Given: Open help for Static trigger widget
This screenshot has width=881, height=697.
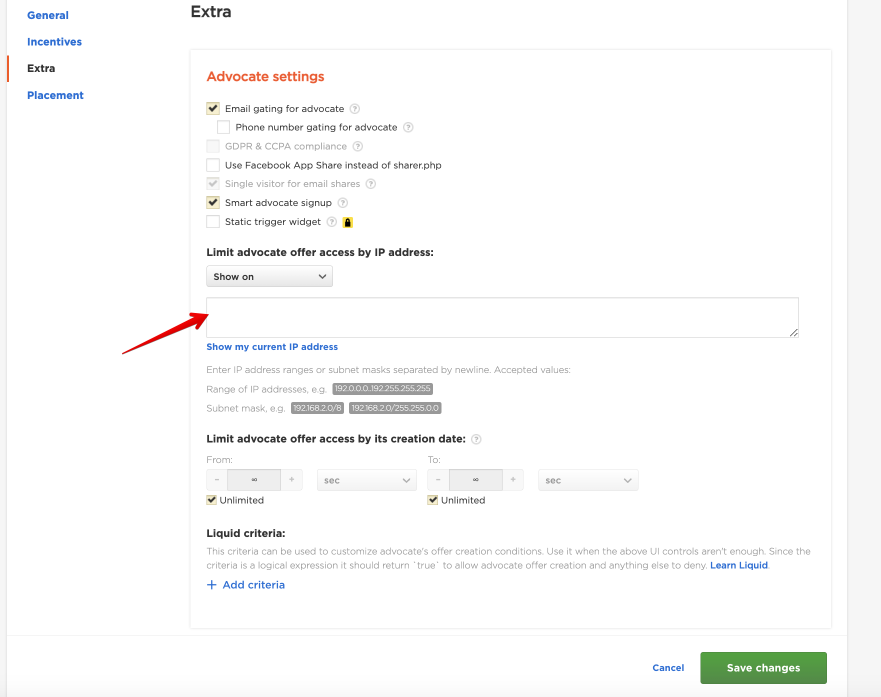Looking at the screenshot, I should [x=331, y=221].
